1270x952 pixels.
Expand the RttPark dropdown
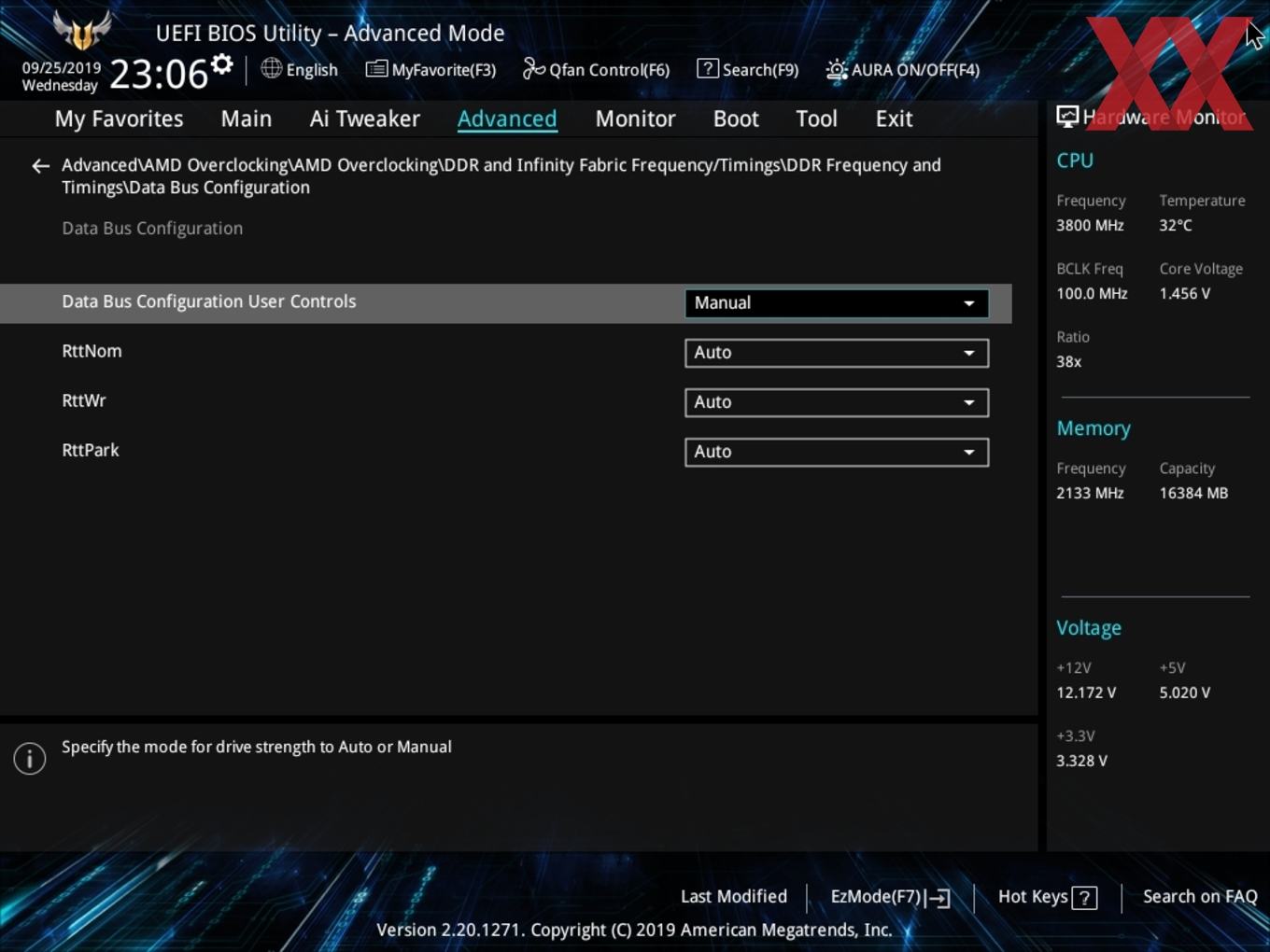pos(837,452)
